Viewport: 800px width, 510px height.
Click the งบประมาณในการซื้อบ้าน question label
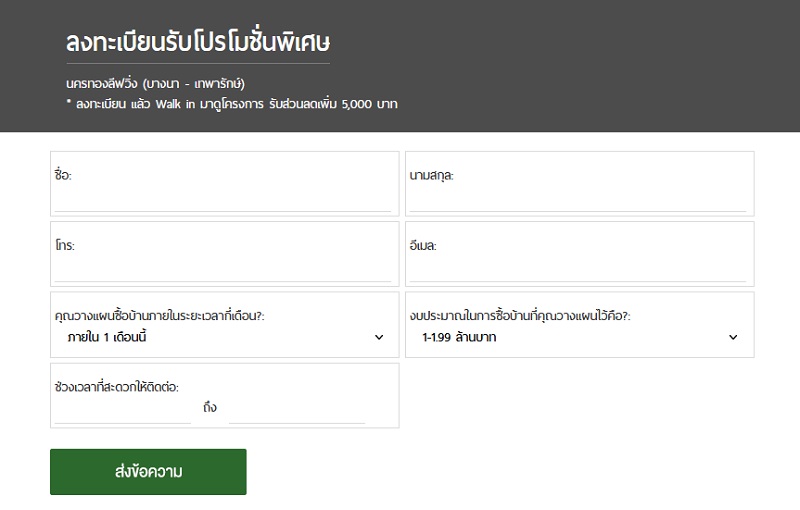[520, 316]
